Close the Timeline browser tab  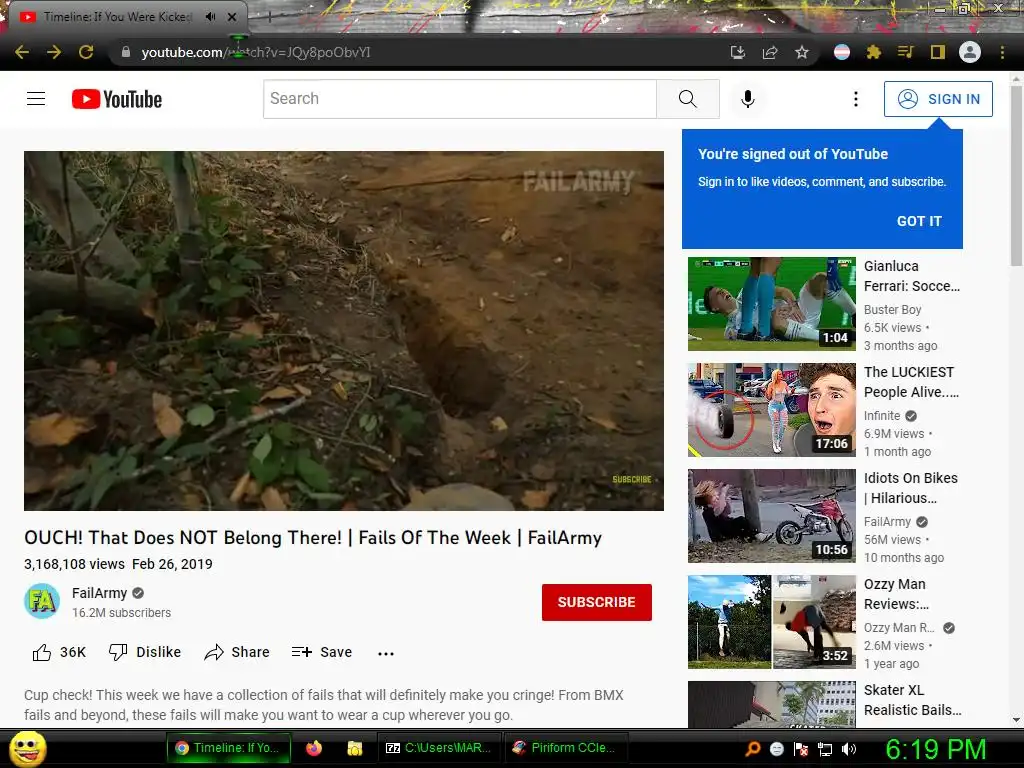click(232, 17)
